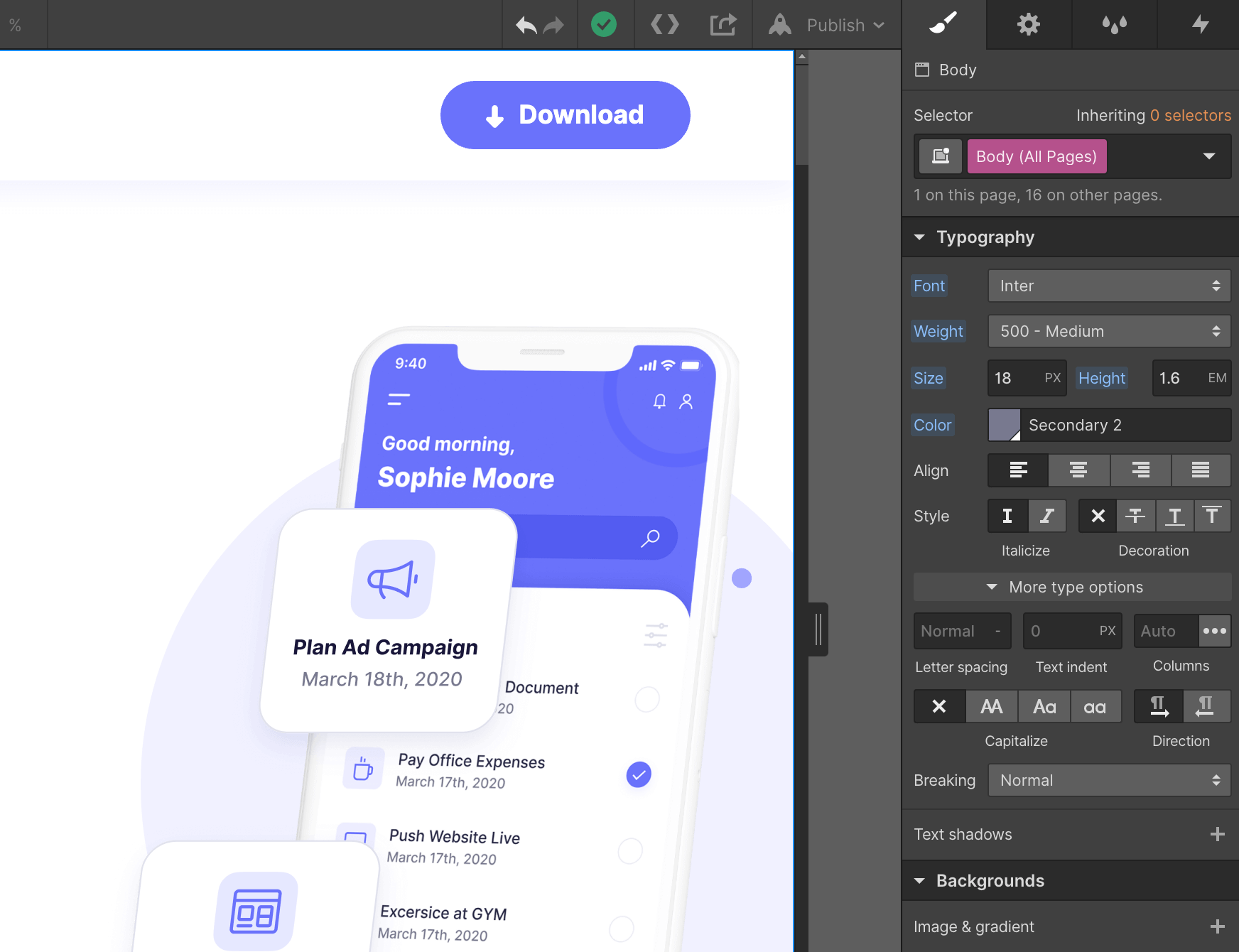Open the Font family dropdown showing Inter
This screenshot has height=952, width=1239.
[1108, 286]
